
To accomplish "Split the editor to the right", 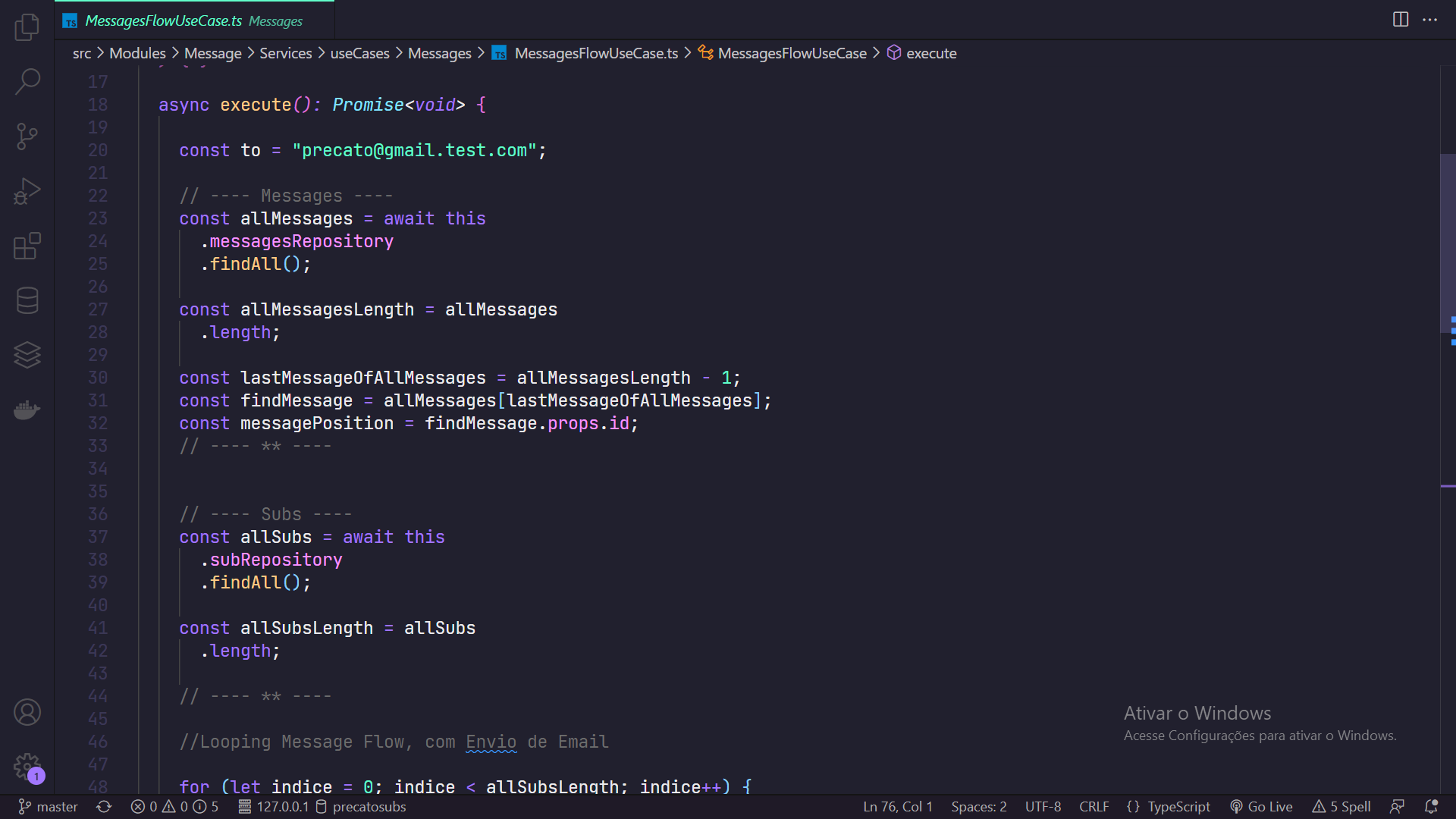I will (x=1400, y=20).
